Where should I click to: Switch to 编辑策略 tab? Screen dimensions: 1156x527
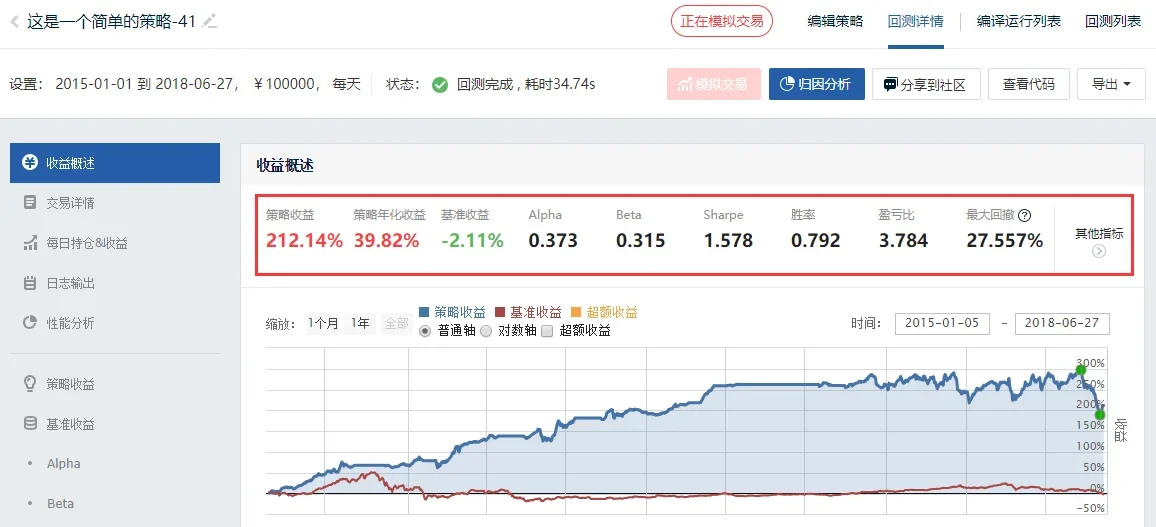tap(835, 21)
